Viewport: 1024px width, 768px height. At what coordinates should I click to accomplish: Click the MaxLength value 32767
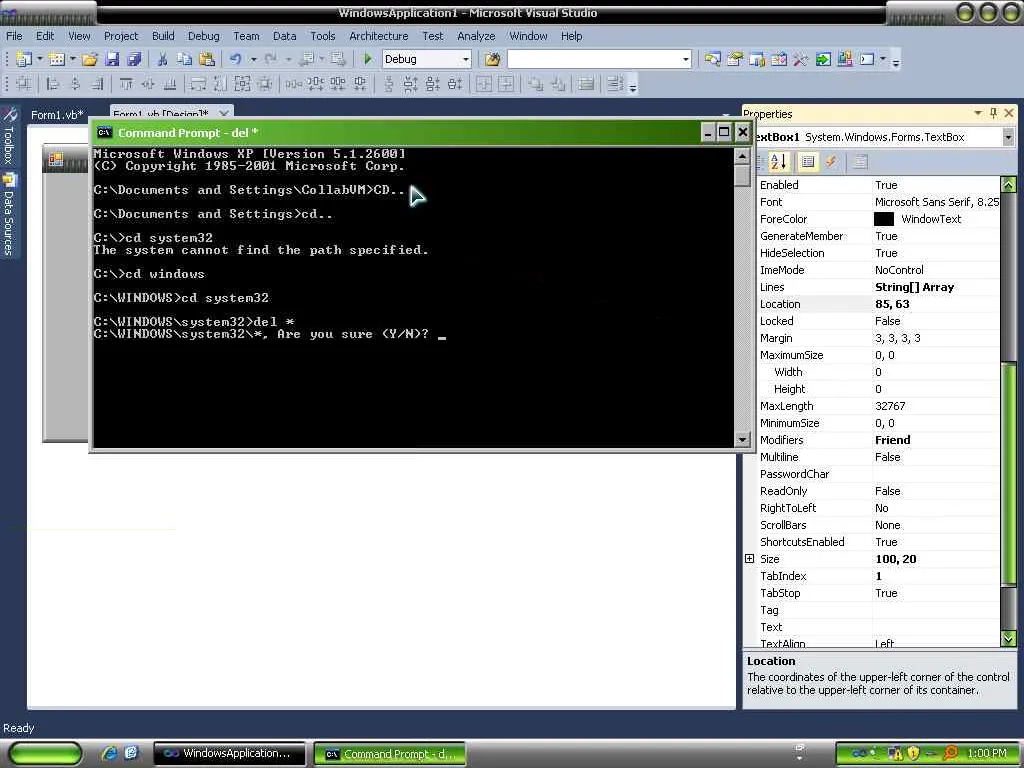890,406
